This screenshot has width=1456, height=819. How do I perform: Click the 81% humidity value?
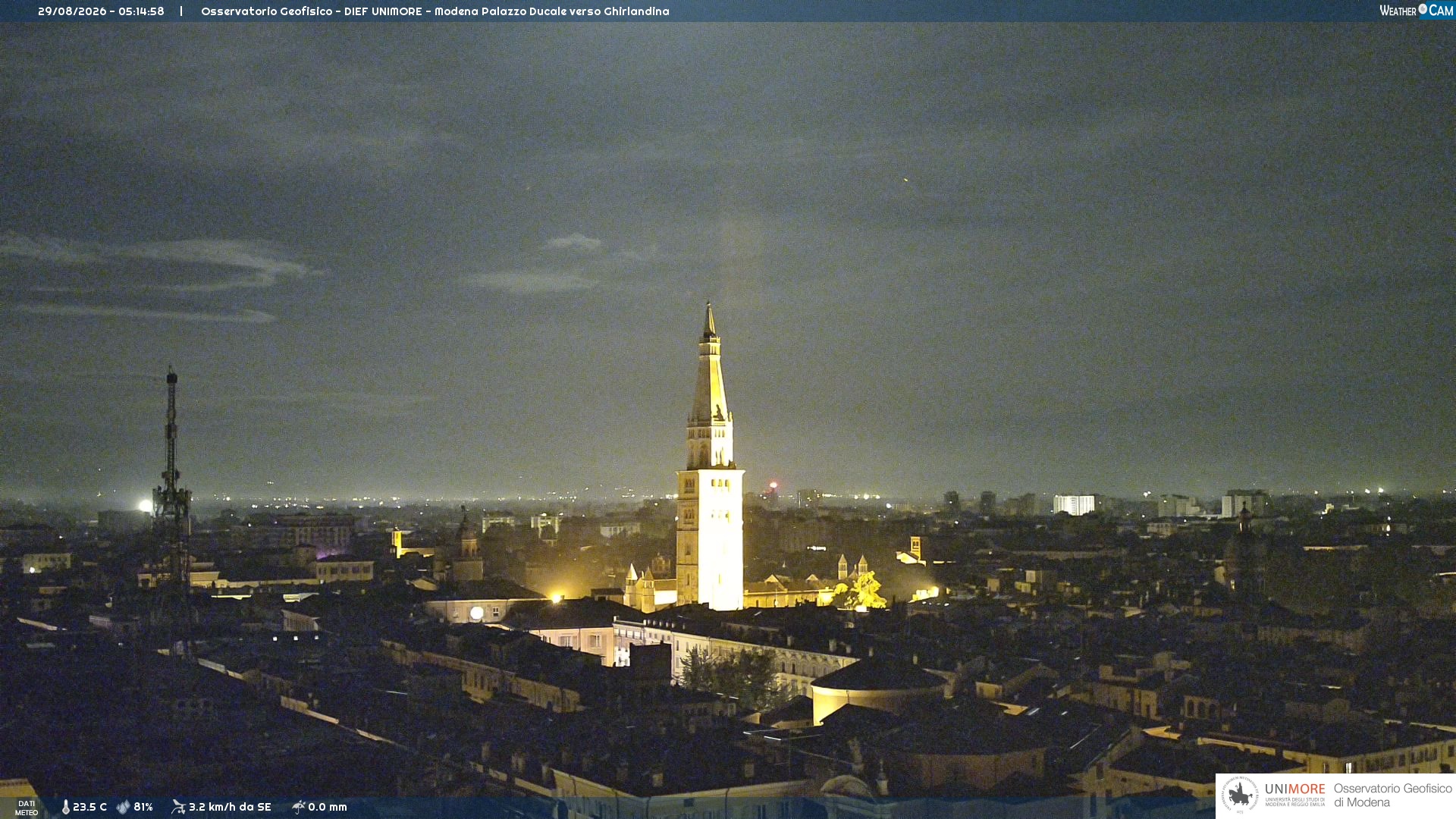(x=143, y=807)
